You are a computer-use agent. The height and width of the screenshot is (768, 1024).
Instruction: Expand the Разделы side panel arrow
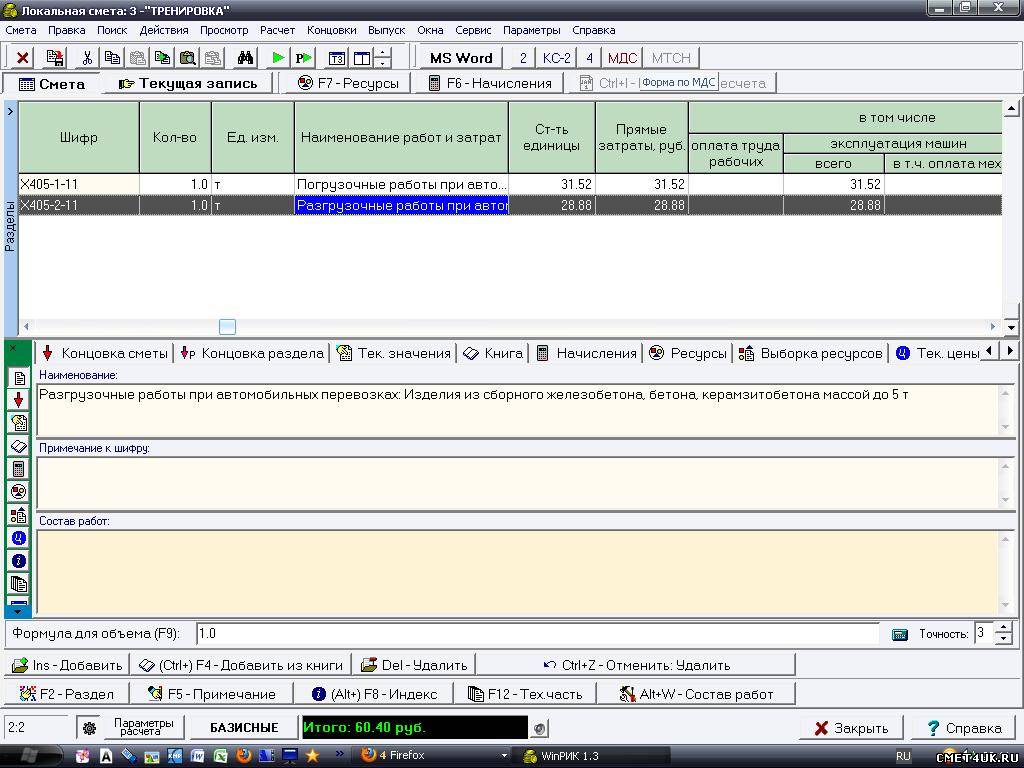click(10, 111)
